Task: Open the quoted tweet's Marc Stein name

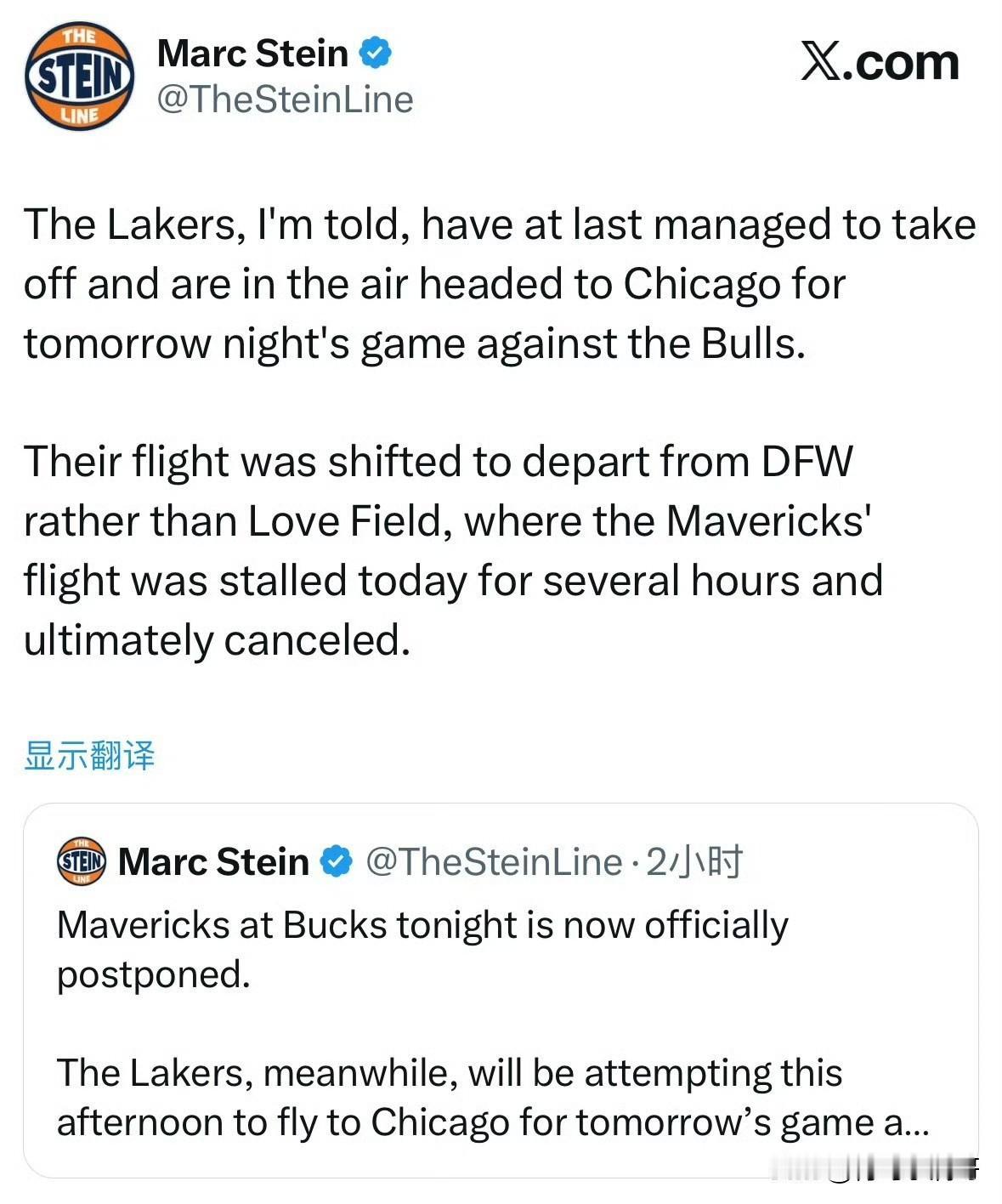Action: (x=213, y=861)
